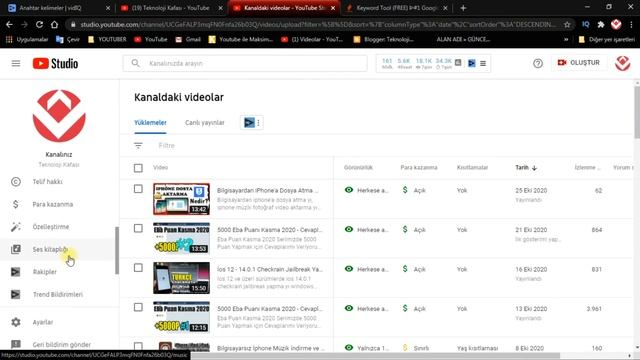640x360 pixels.
Task: Click the page vertical scrollbar thumb
Action: (x=637, y=112)
